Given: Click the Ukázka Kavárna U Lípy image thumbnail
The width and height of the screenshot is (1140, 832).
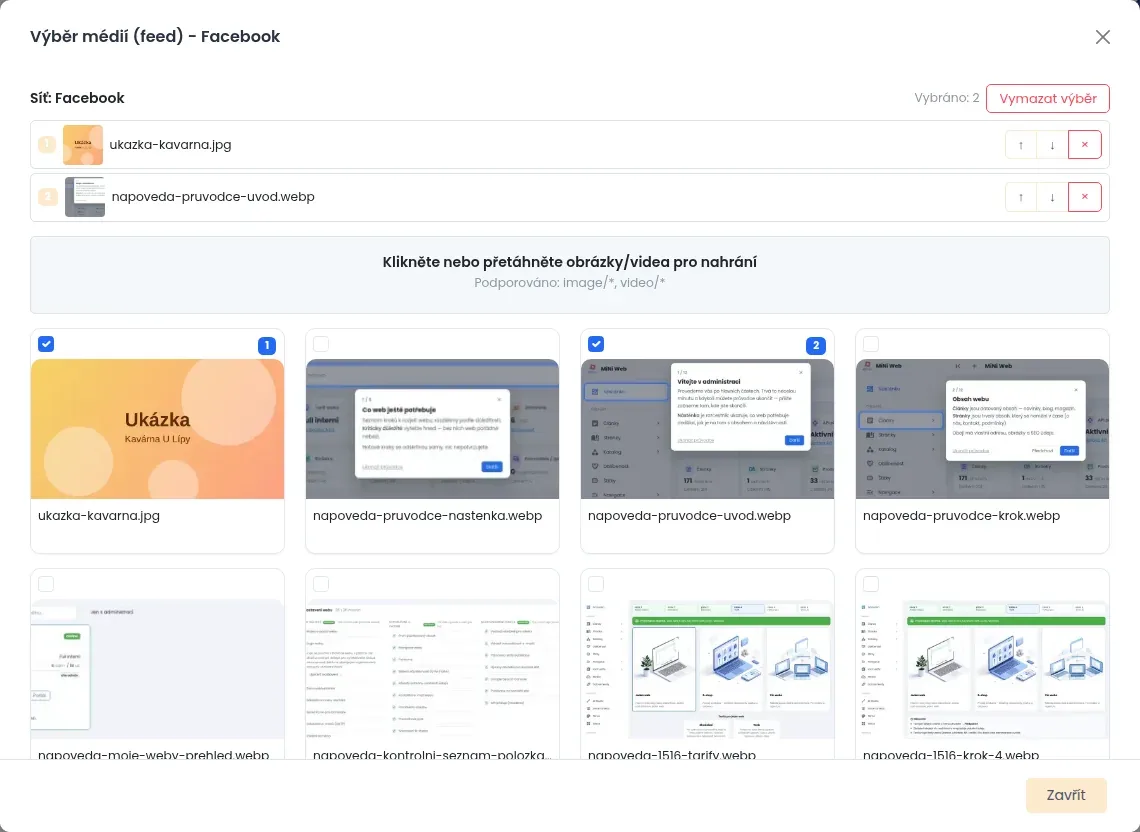Looking at the screenshot, I should coord(157,429).
